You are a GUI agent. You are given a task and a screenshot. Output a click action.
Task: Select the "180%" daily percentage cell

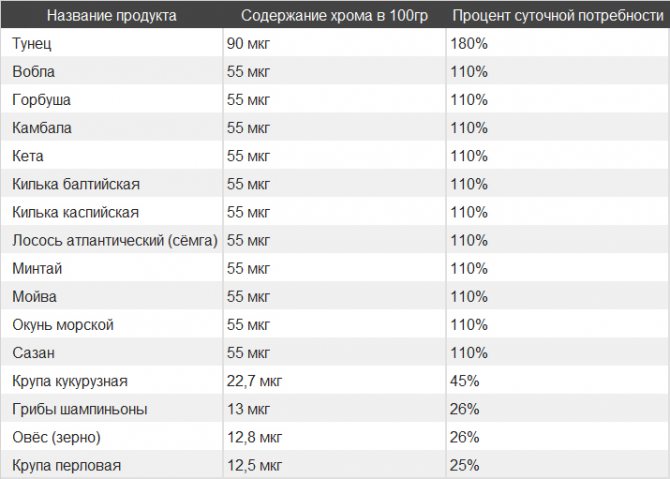point(469,44)
